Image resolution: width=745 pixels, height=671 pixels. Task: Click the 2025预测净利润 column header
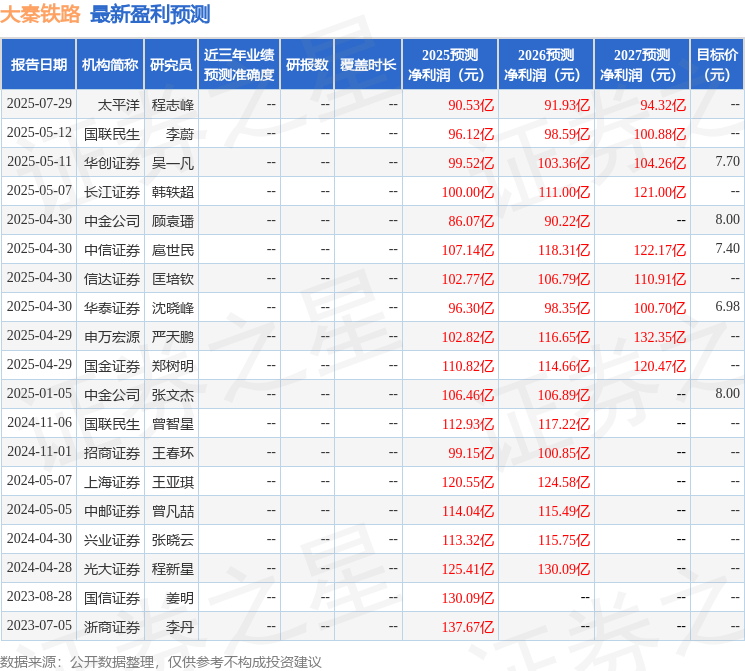pos(450,65)
